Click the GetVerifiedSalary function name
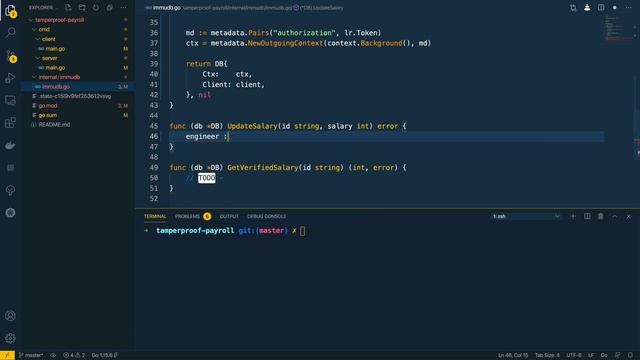Image resolution: width=640 pixels, height=360 pixels. point(263,168)
